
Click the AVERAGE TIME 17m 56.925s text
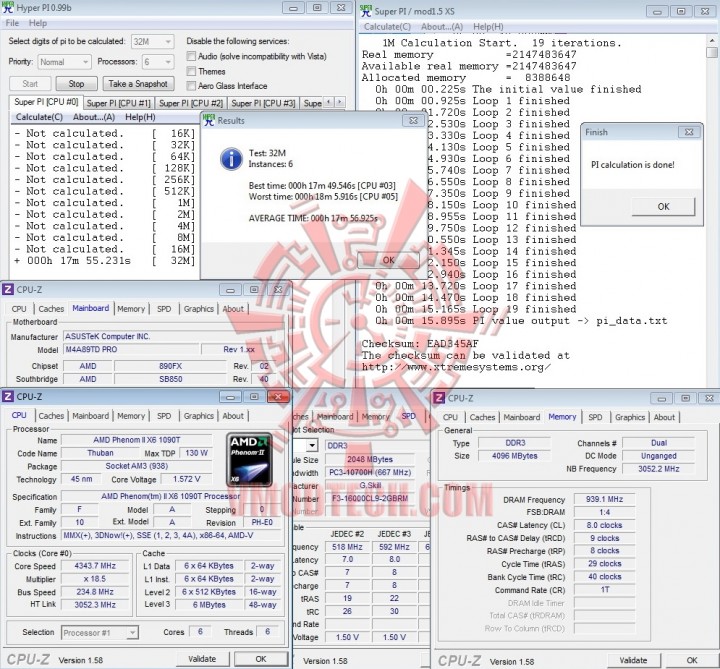(313, 218)
